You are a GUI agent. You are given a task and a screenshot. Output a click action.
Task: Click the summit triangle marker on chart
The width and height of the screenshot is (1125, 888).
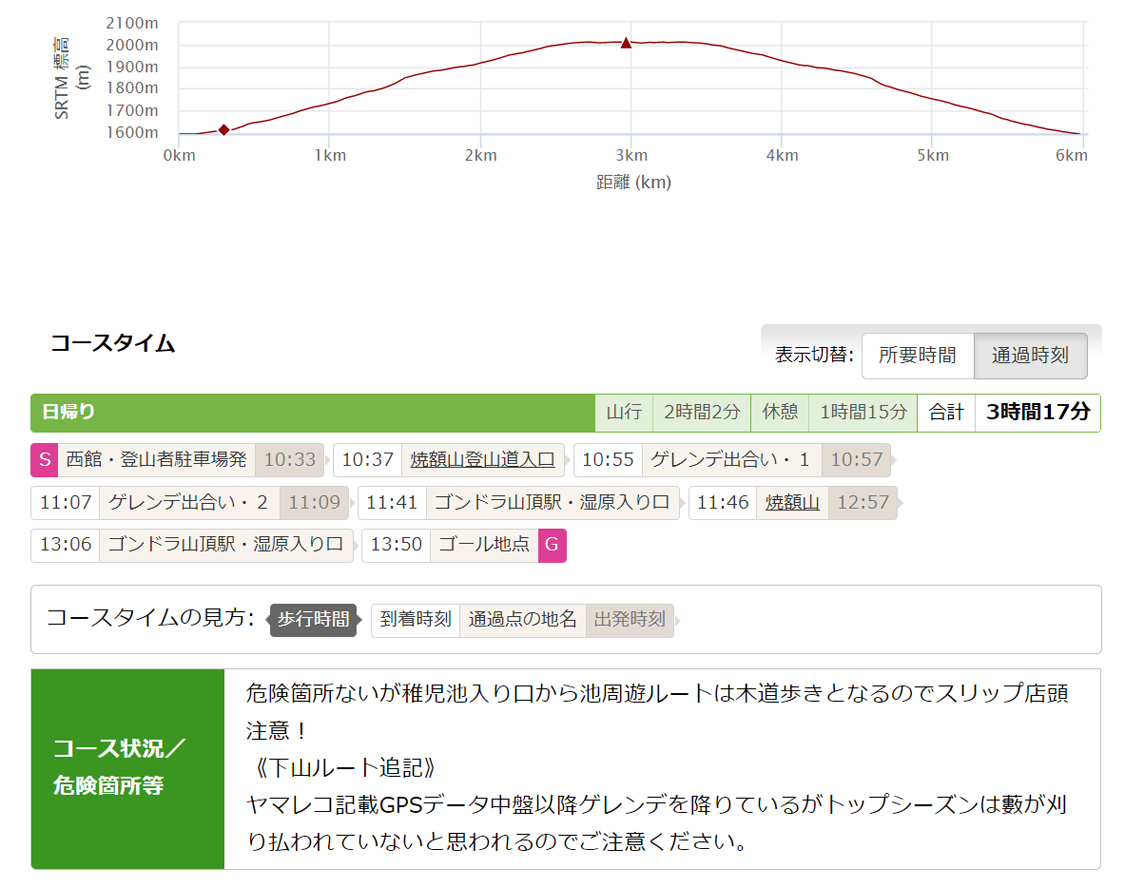(x=626, y=43)
